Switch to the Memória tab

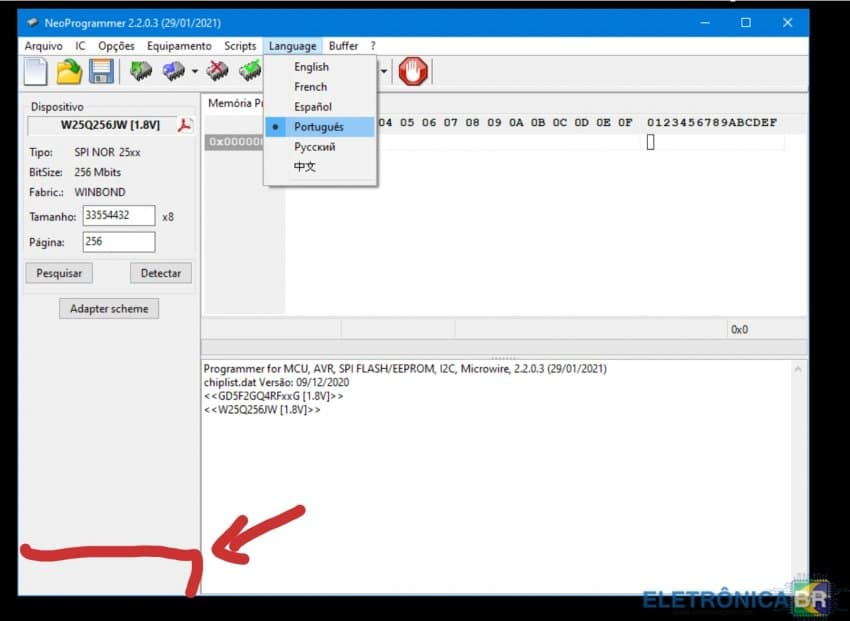click(x=234, y=104)
